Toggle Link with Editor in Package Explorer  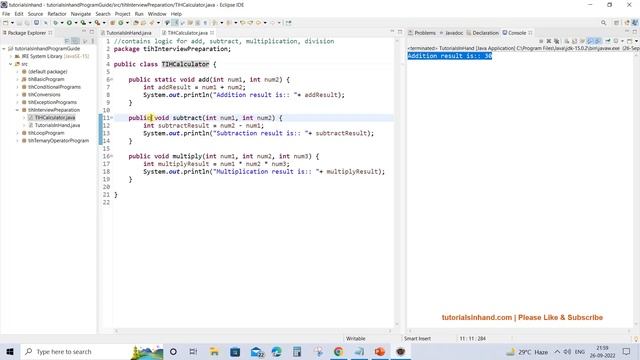click(76, 41)
